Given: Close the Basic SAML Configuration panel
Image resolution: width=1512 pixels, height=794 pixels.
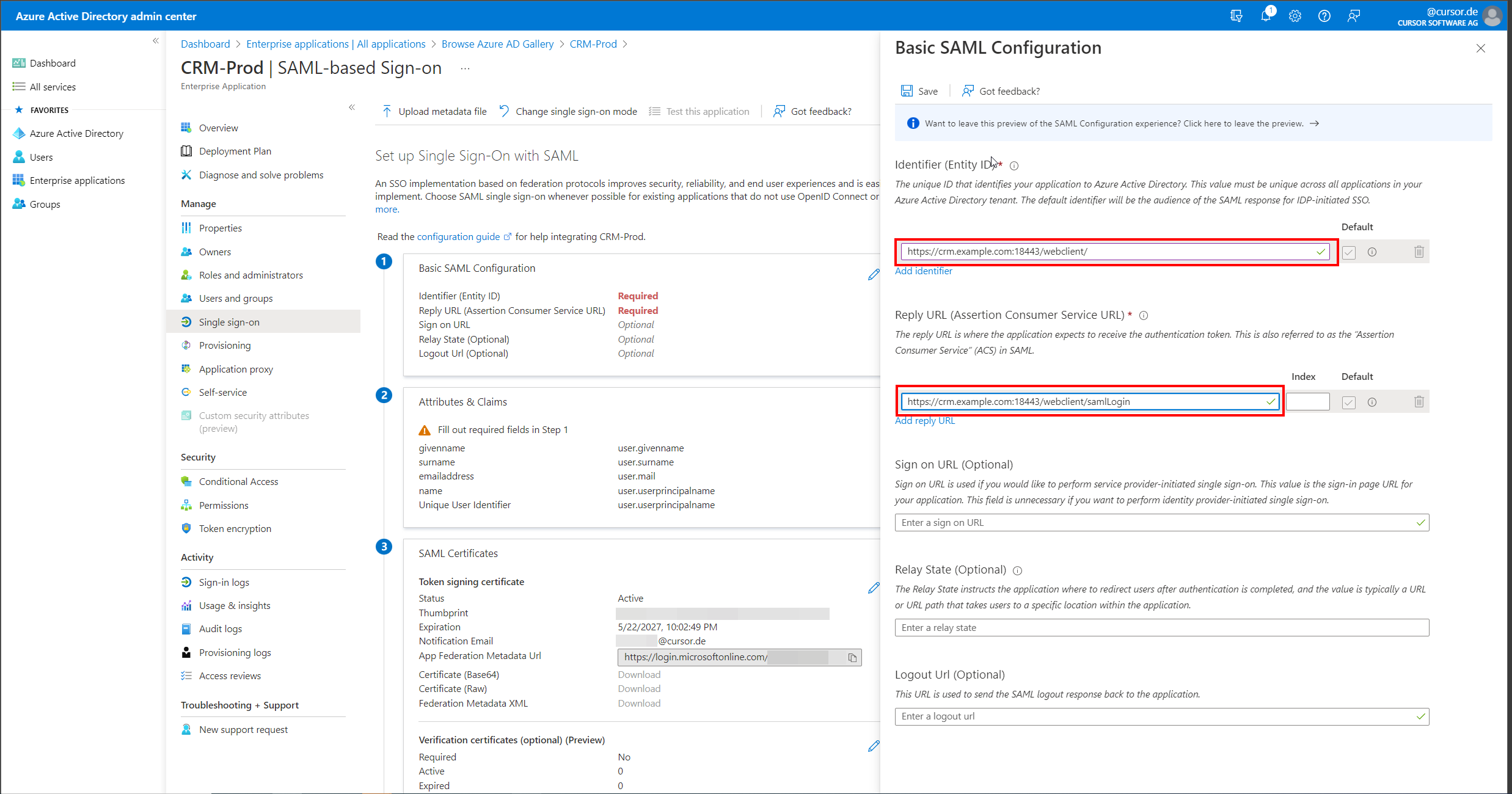Looking at the screenshot, I should (1481, 48).
